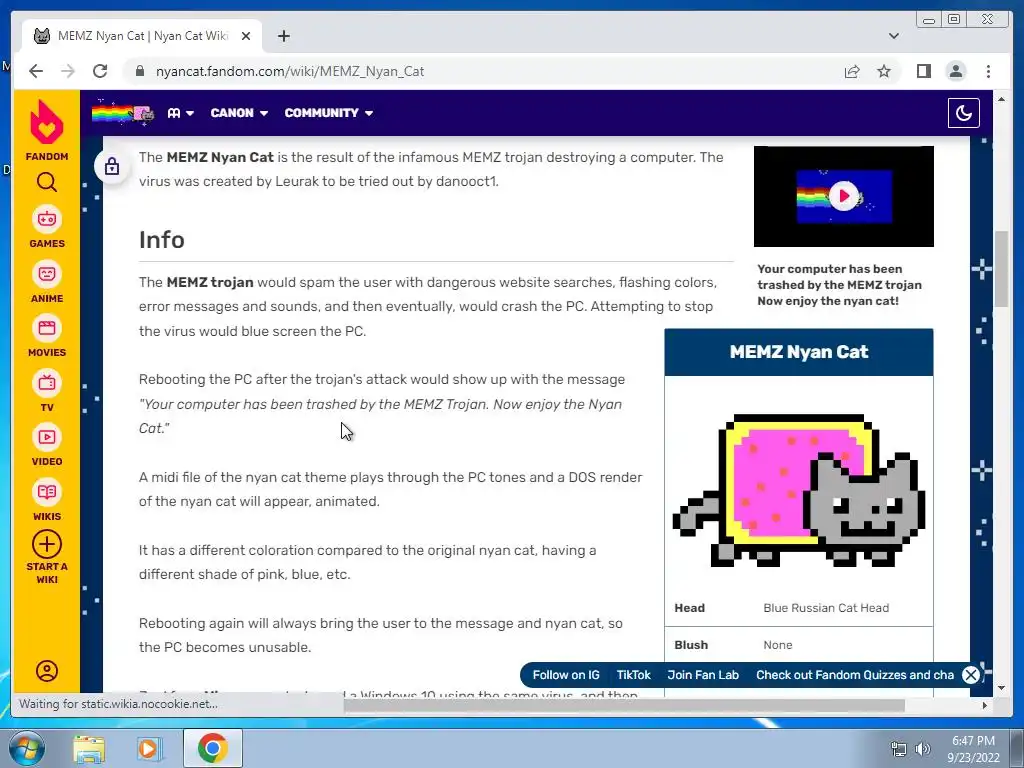This screenshot has width=1024, height=768.
Task: Click the 'Blue Russian Cat Head' value
Action: coord(826,608)
